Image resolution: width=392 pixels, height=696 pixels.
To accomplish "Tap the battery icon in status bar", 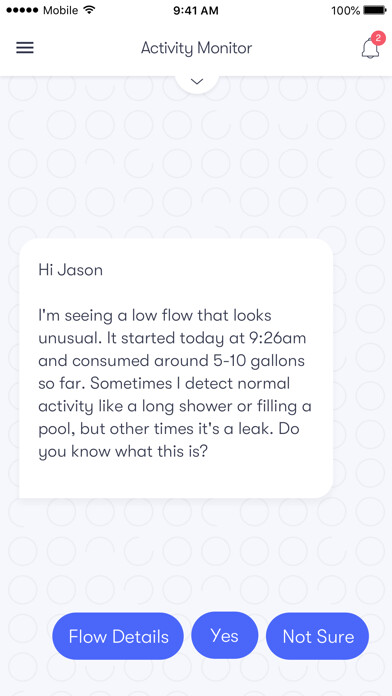I will (x=375, y=10).
